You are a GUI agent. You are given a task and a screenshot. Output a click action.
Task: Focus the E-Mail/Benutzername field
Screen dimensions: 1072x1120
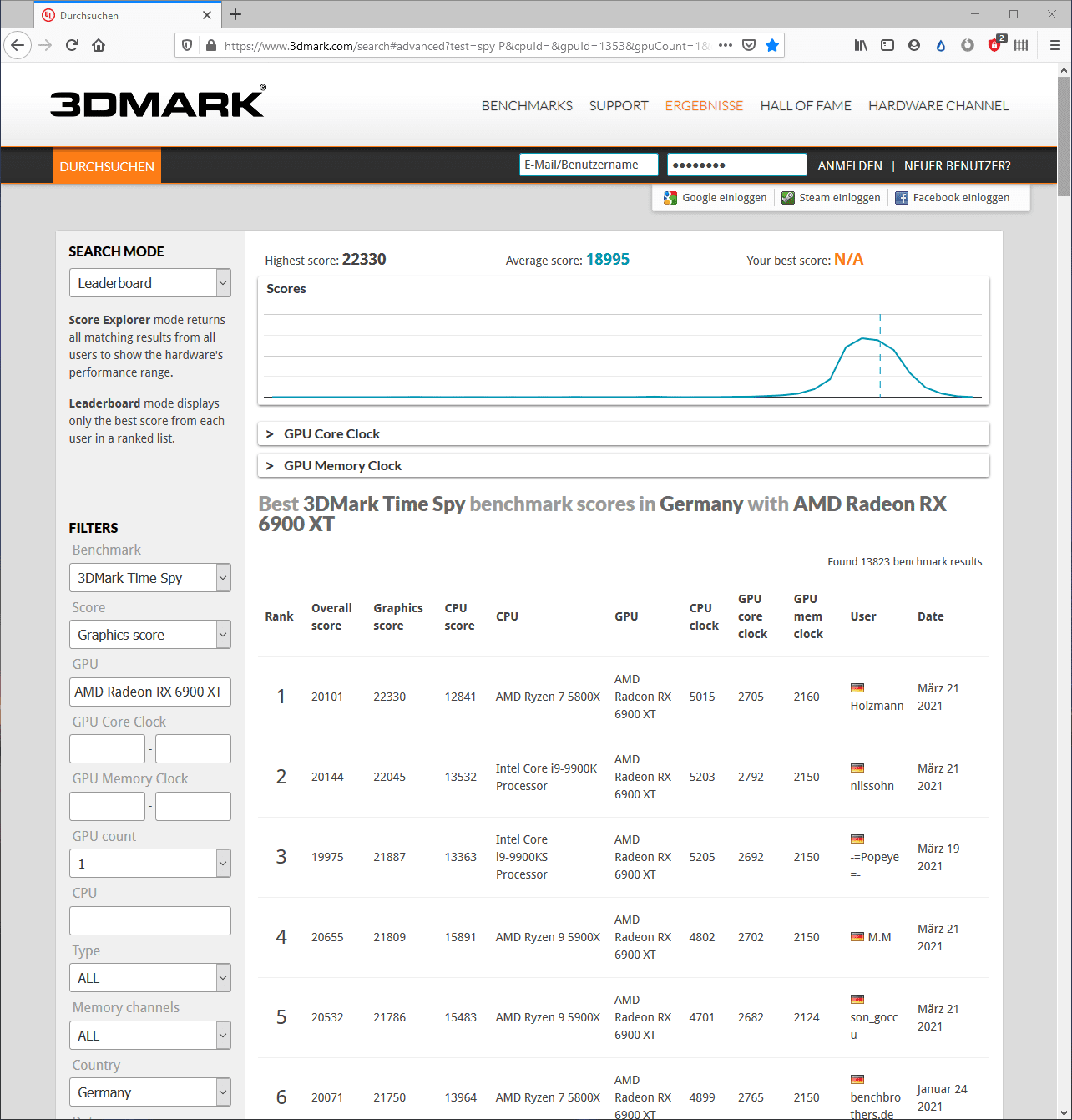589,165
